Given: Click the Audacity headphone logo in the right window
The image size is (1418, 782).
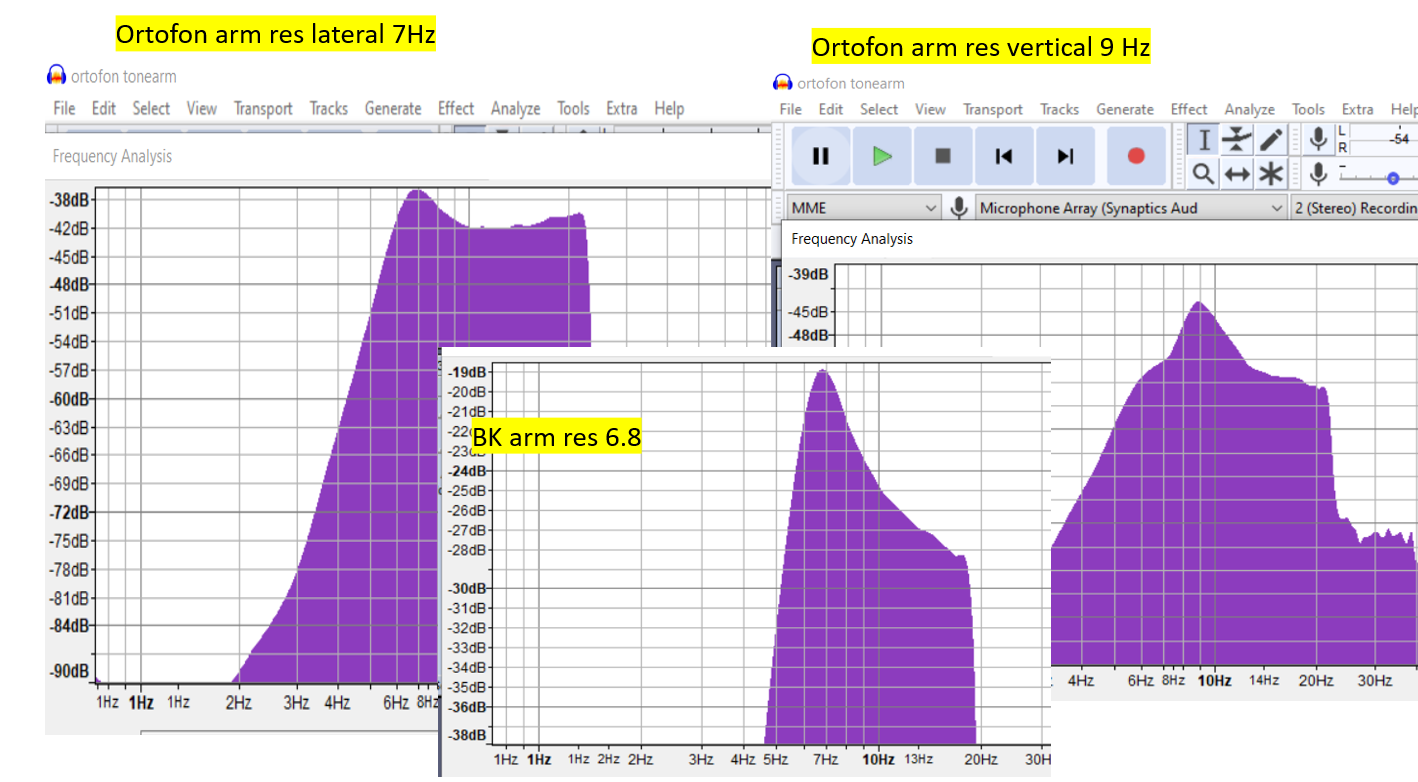Looking at the screenshot, I should 783,83.
